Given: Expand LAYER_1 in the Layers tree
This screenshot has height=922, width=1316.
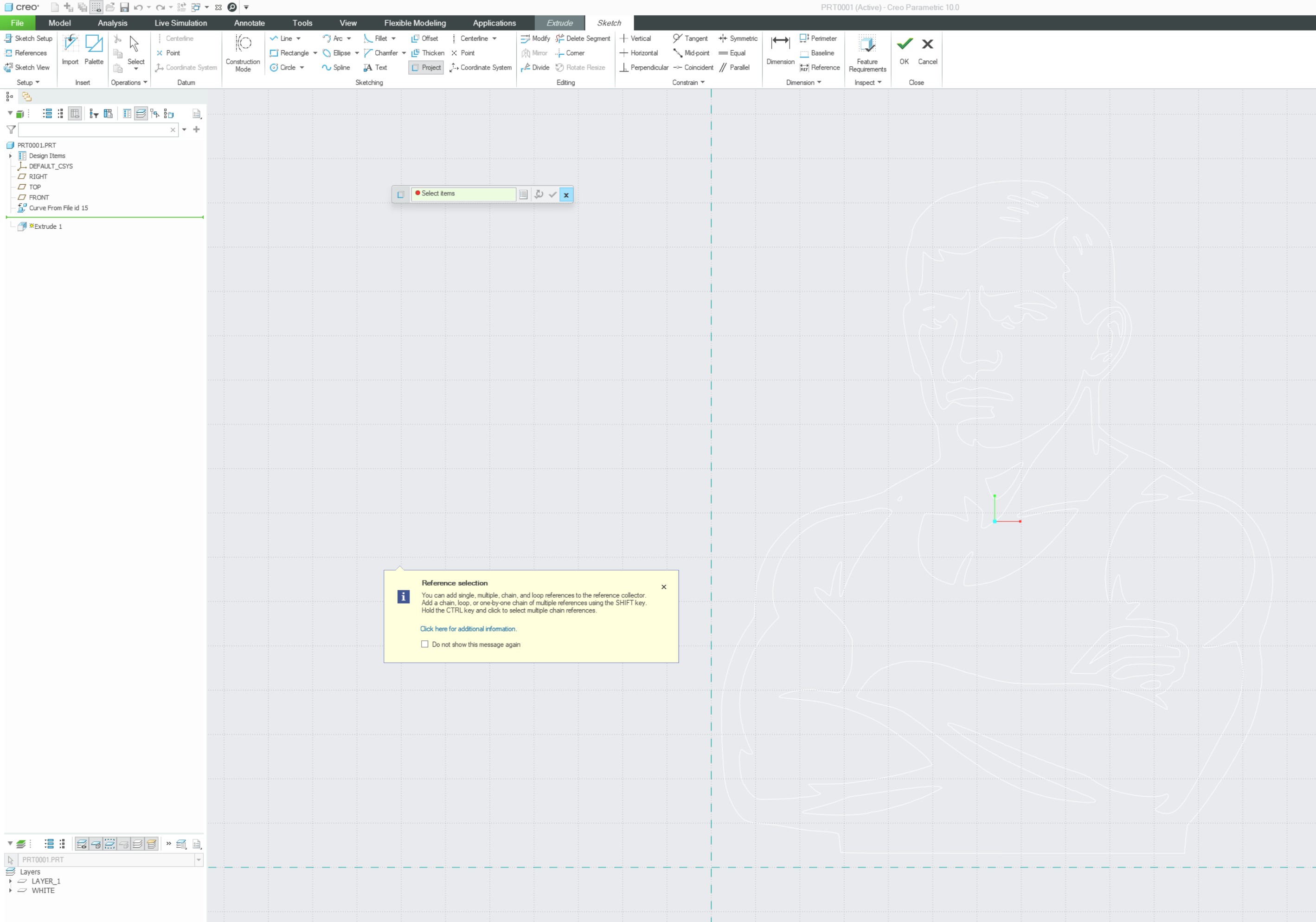Looking at the screenshot, I should [x=10, y=881].
